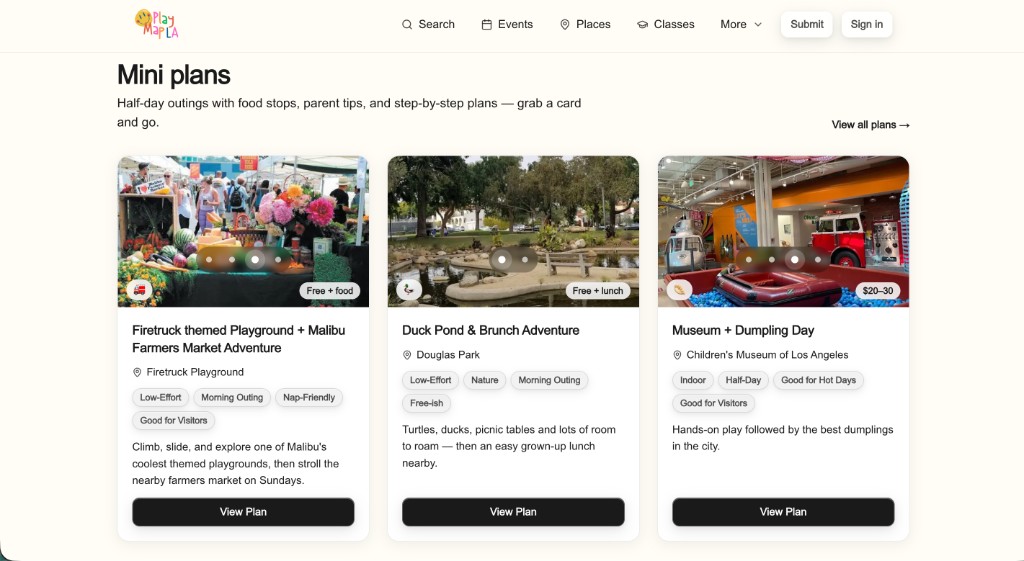Open the Places nav item
This screenshot has height=561, width=1024.
[586, 24]
